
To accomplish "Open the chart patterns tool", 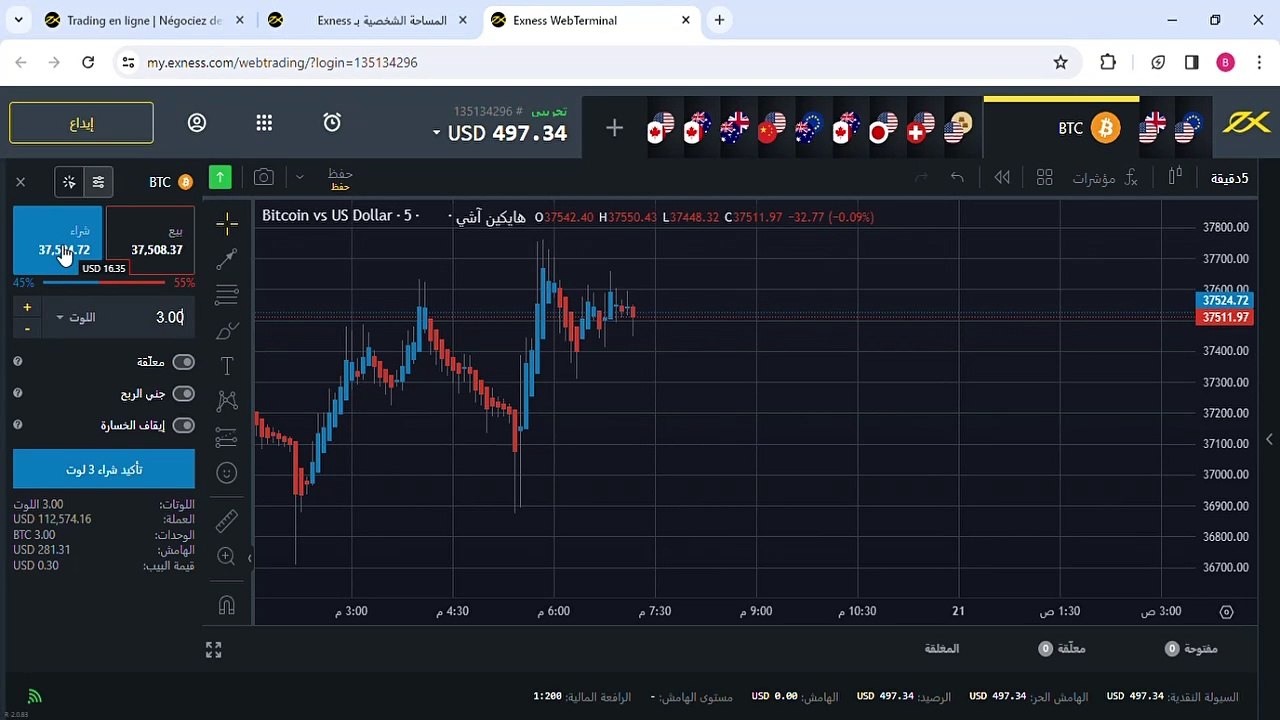I will click(x=227, y=401).
